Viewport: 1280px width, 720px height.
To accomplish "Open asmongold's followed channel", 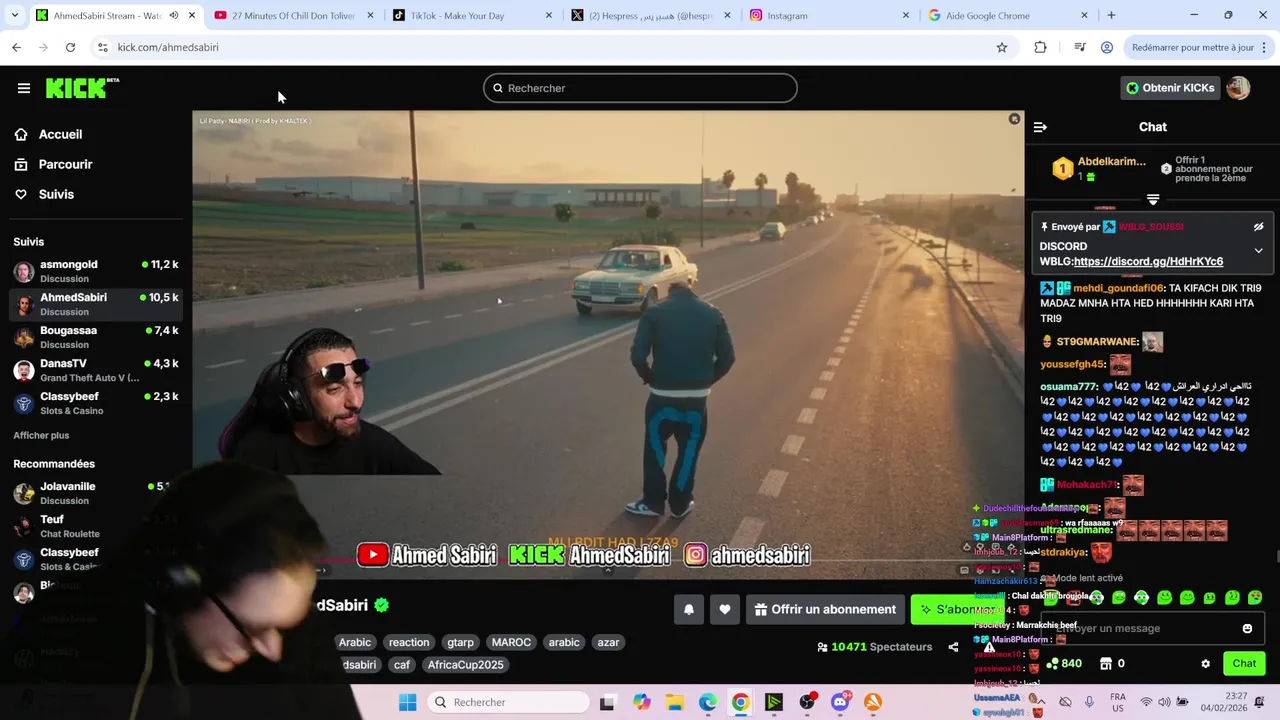I will click(95, 271).
